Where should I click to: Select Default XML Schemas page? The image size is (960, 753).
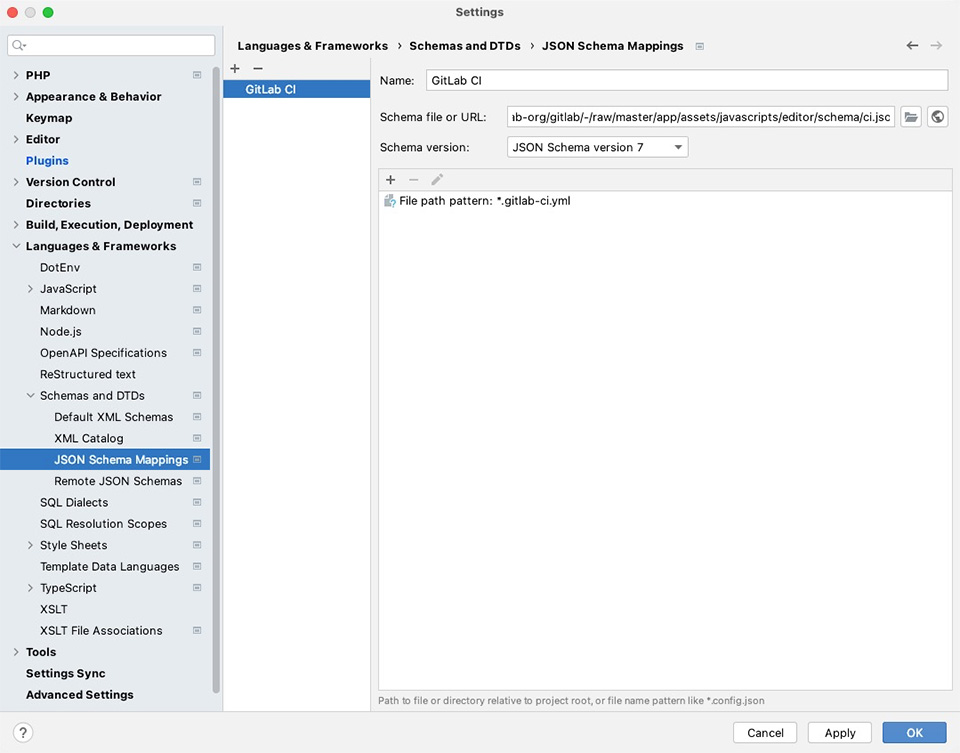point(114,416)
